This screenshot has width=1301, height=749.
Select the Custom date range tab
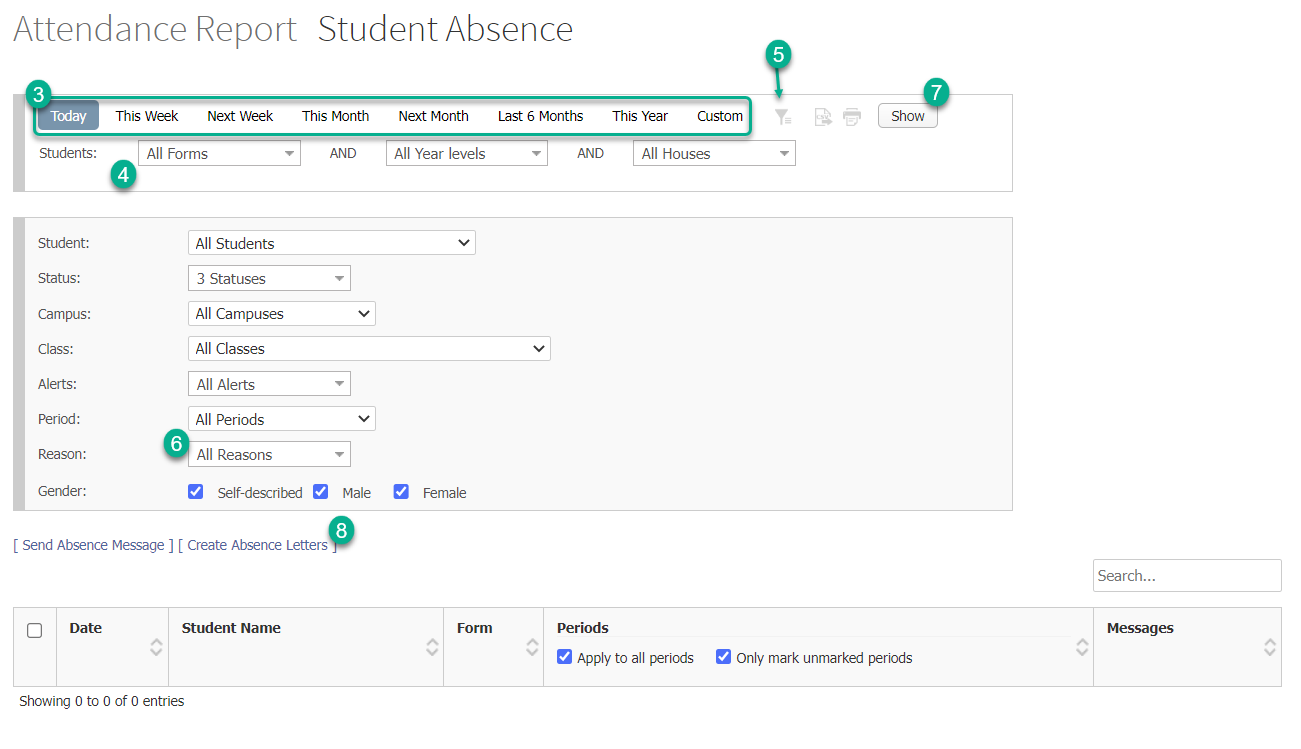(719, 116)
